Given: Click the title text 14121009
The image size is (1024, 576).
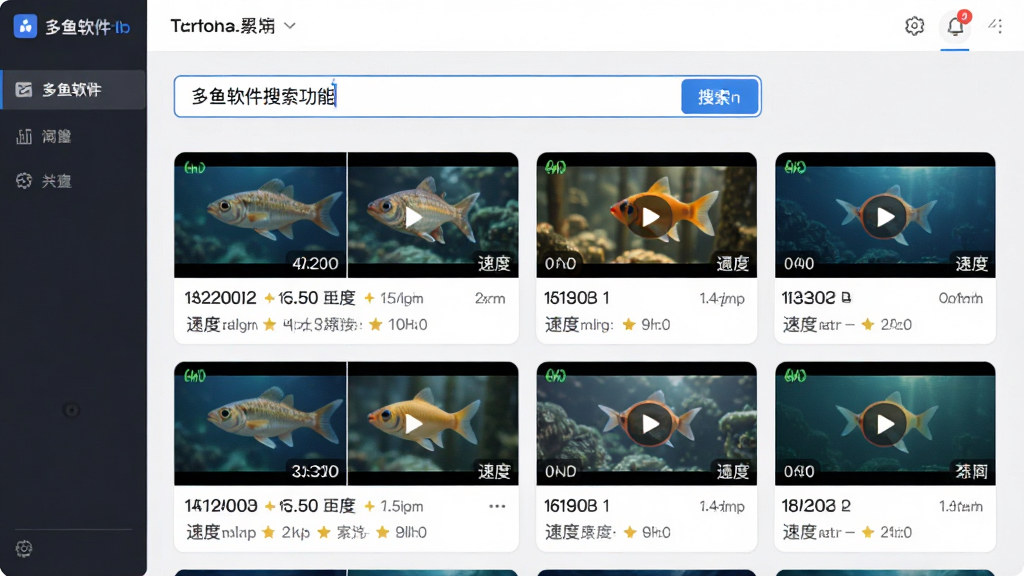Looking at the screenshot, I should (221, 506).
